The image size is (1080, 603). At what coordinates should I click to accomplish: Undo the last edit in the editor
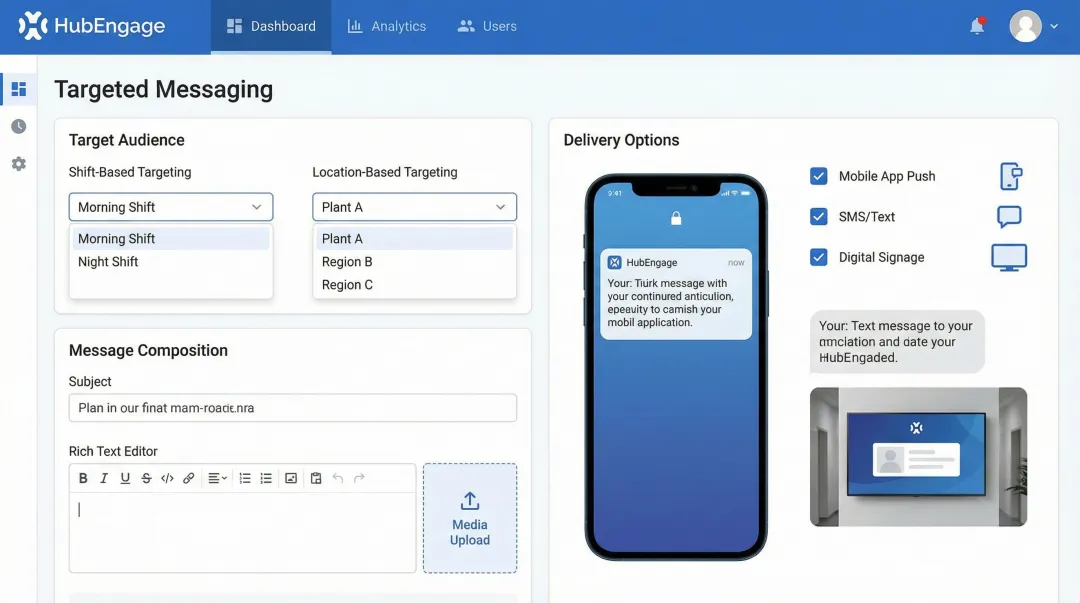point(340,478)
